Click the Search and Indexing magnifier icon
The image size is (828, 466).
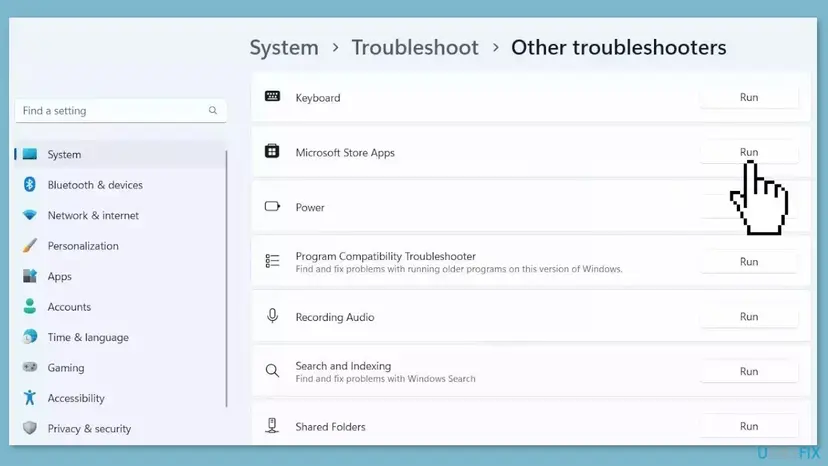[x=272, y=371]
